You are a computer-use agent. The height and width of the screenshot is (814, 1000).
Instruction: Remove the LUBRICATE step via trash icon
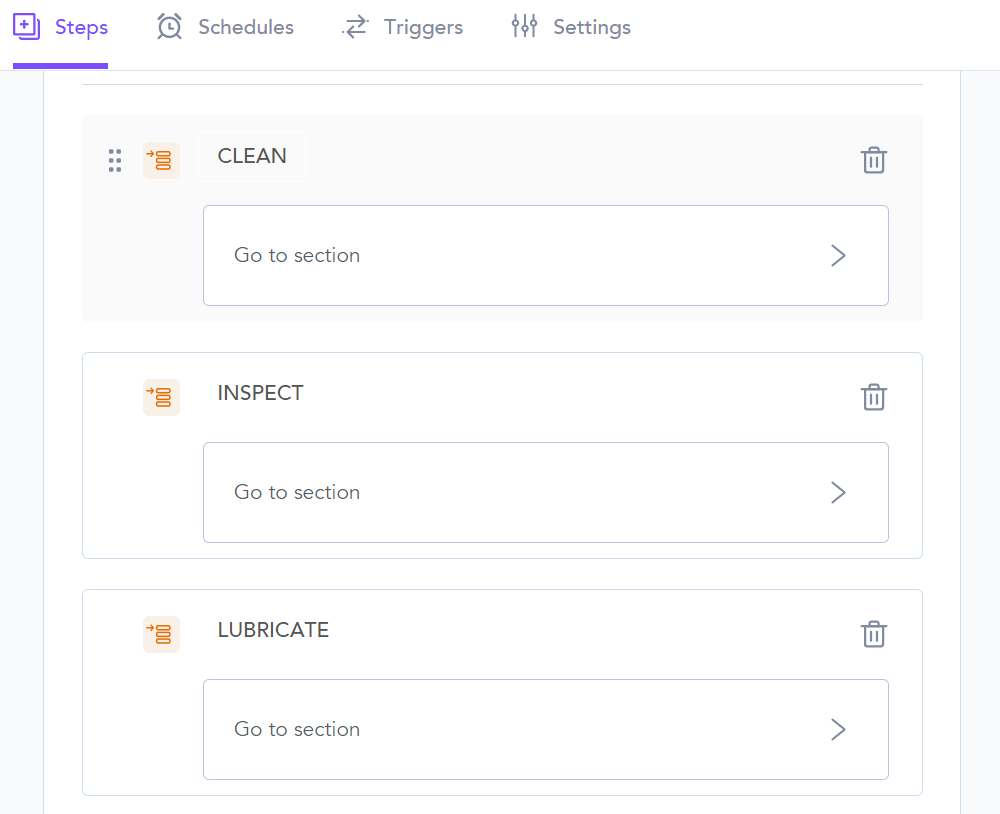874,634
